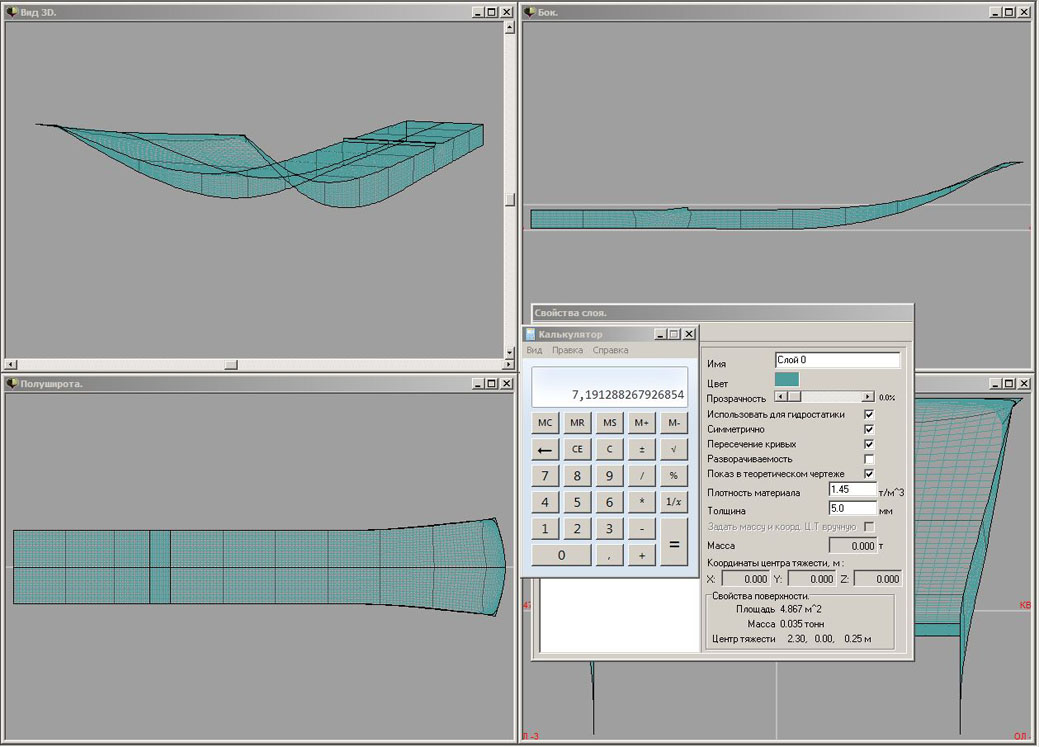Open the Правка menu in calculator
1039x747 pixels.
[x=567, y=351]
